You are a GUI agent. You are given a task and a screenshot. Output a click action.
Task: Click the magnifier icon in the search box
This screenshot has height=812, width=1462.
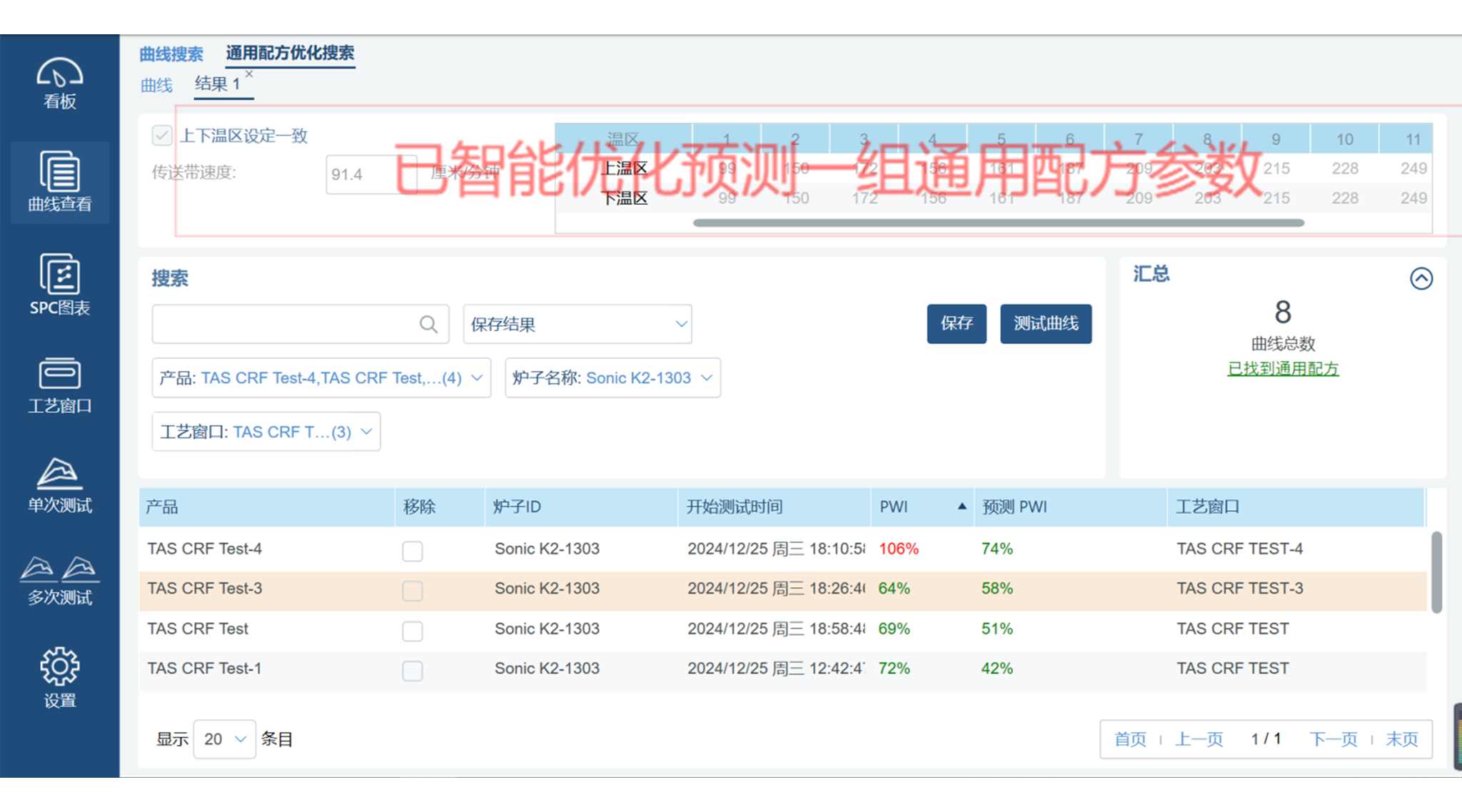click(x=428, y=325)
